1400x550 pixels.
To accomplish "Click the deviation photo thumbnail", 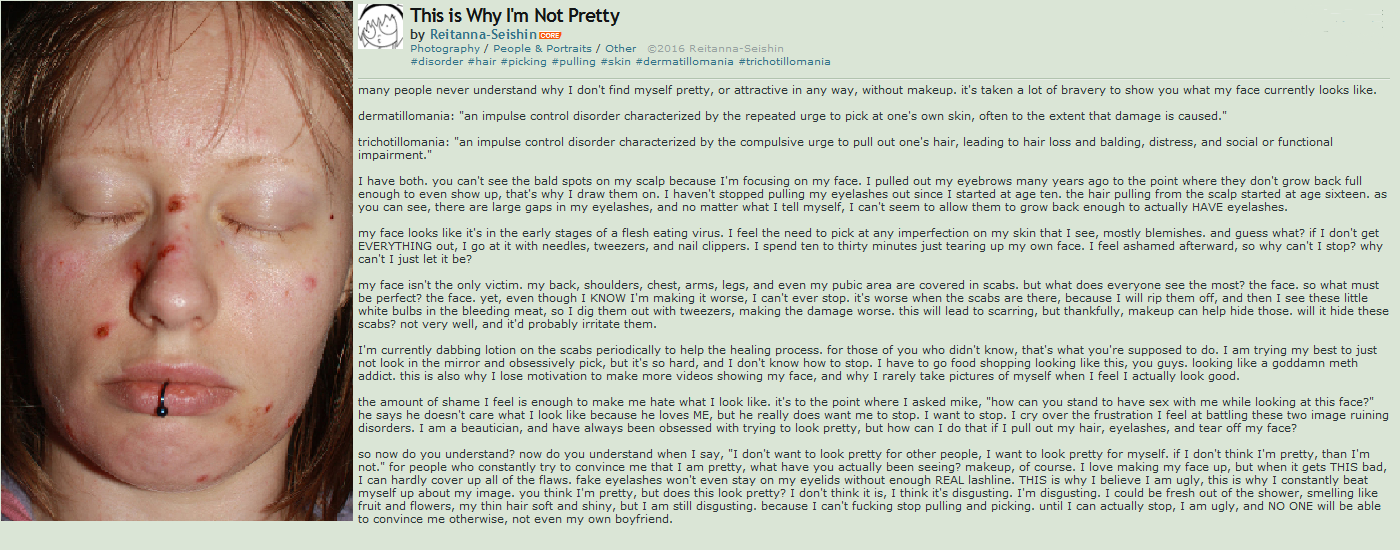I will click(177, 260).
